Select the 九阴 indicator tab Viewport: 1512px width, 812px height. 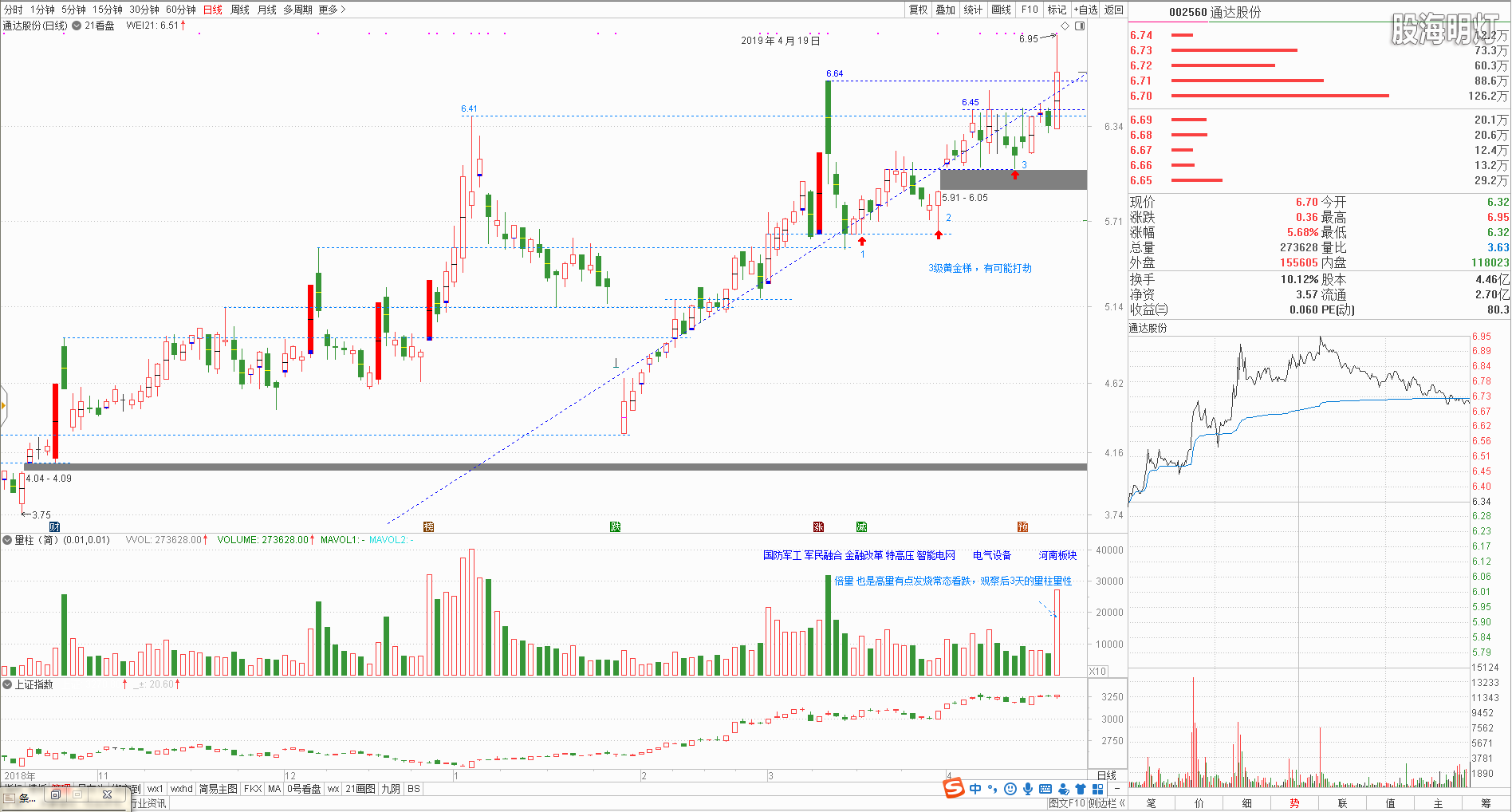point(391,789)
